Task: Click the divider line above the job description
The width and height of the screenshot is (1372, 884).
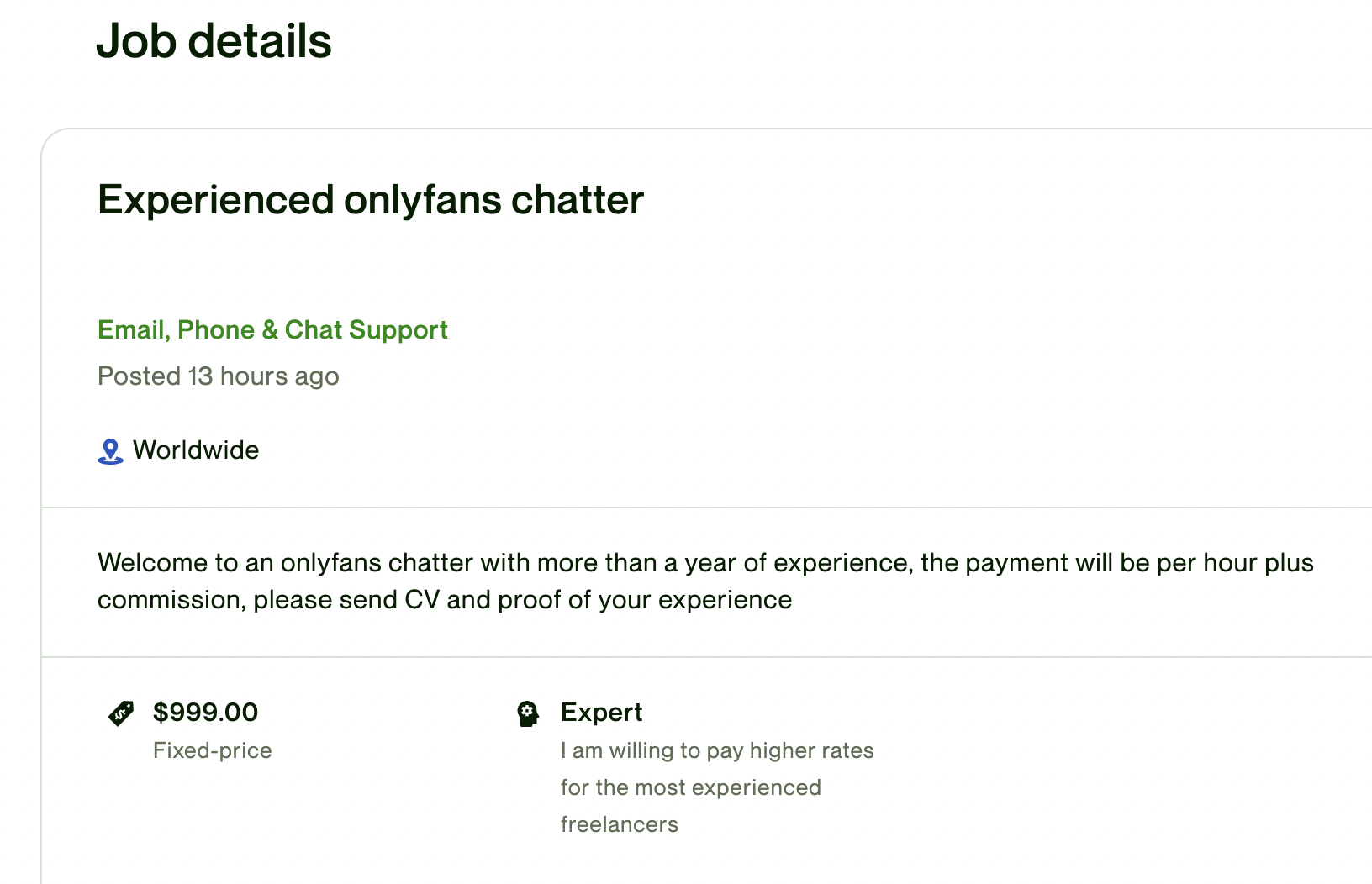Action: tap(706, 508)
